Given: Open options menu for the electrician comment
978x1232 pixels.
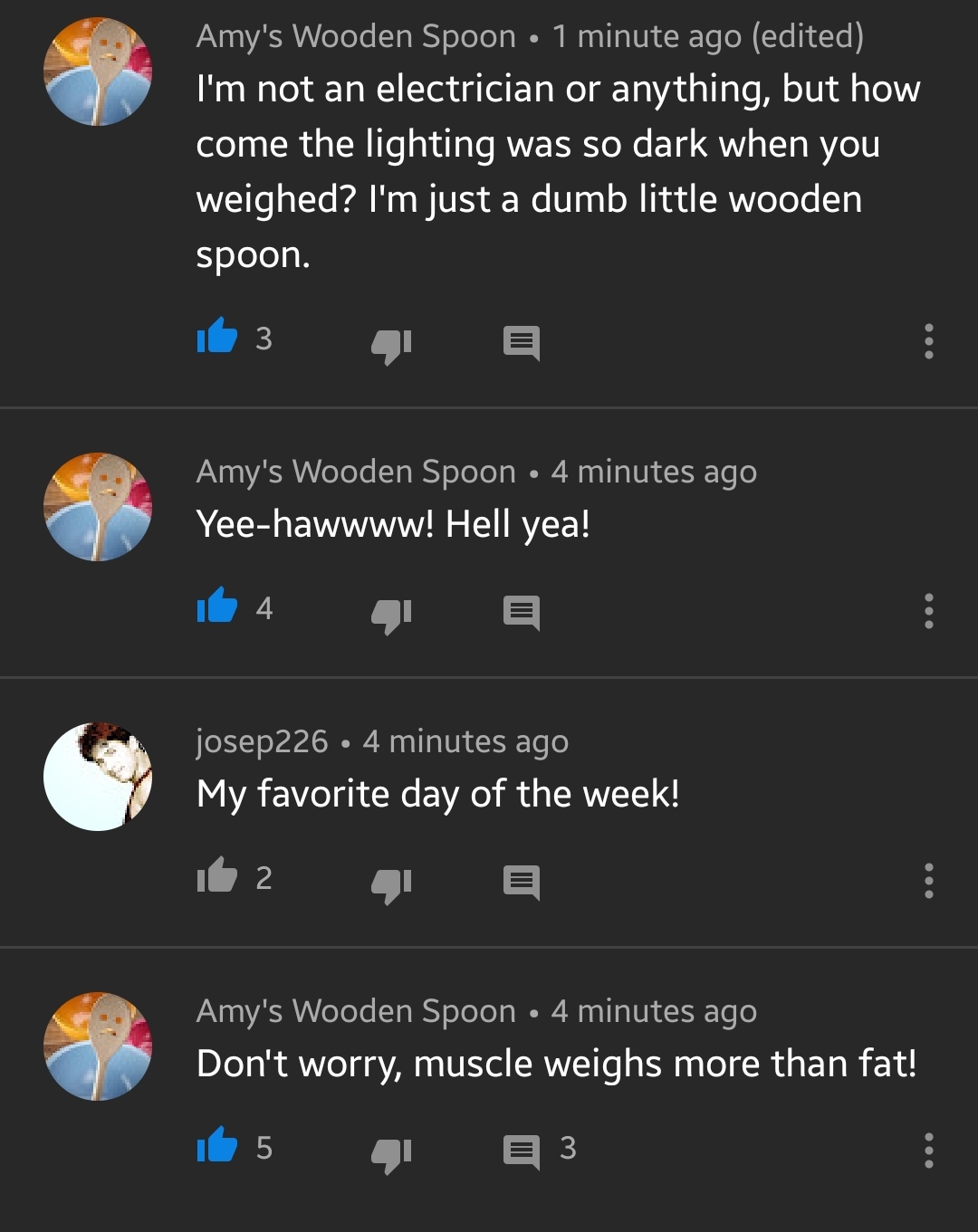Looking at the screenshot, I should [x=928, y=342].
